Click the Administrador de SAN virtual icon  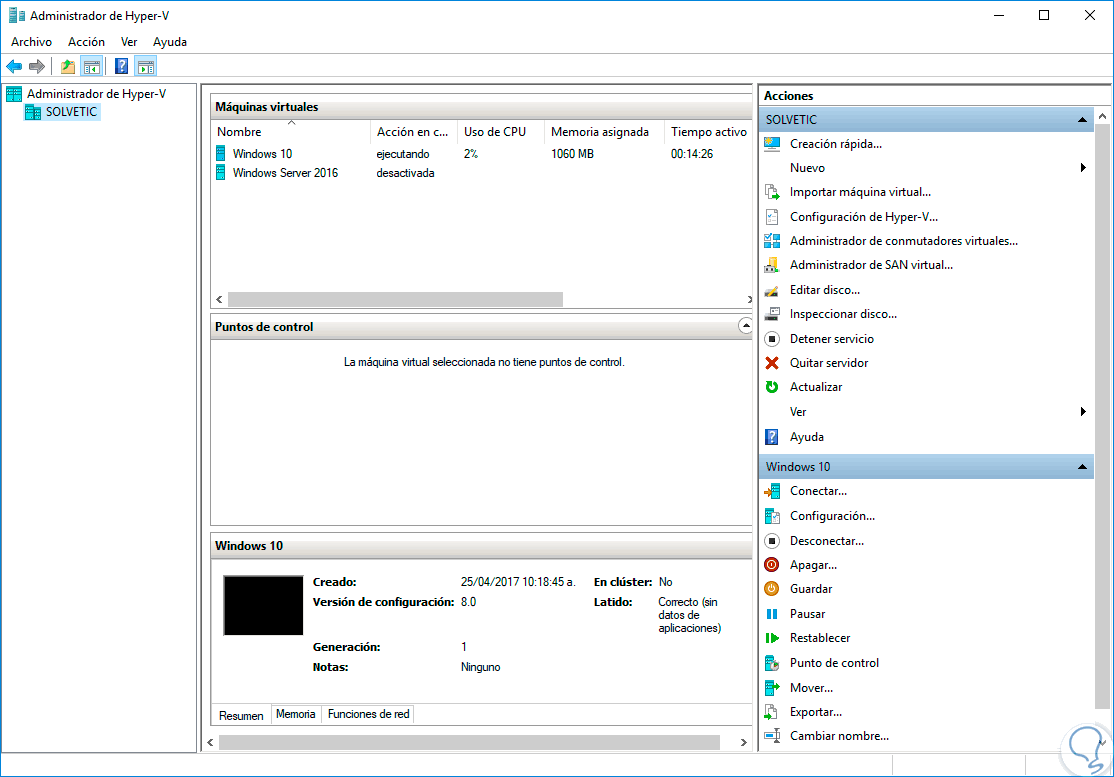(772, 265)
